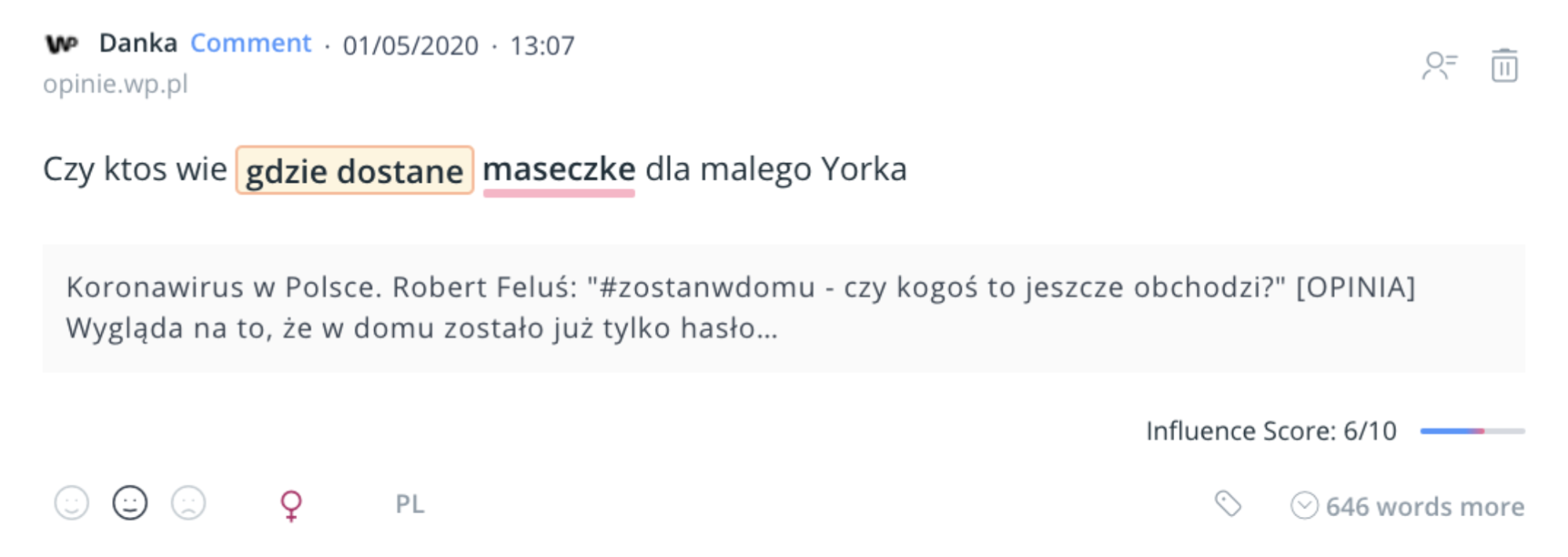Click the highlighted phrase "gdzie dostane"
Screen dimensions: 1568x557
[x=355, y=170]
